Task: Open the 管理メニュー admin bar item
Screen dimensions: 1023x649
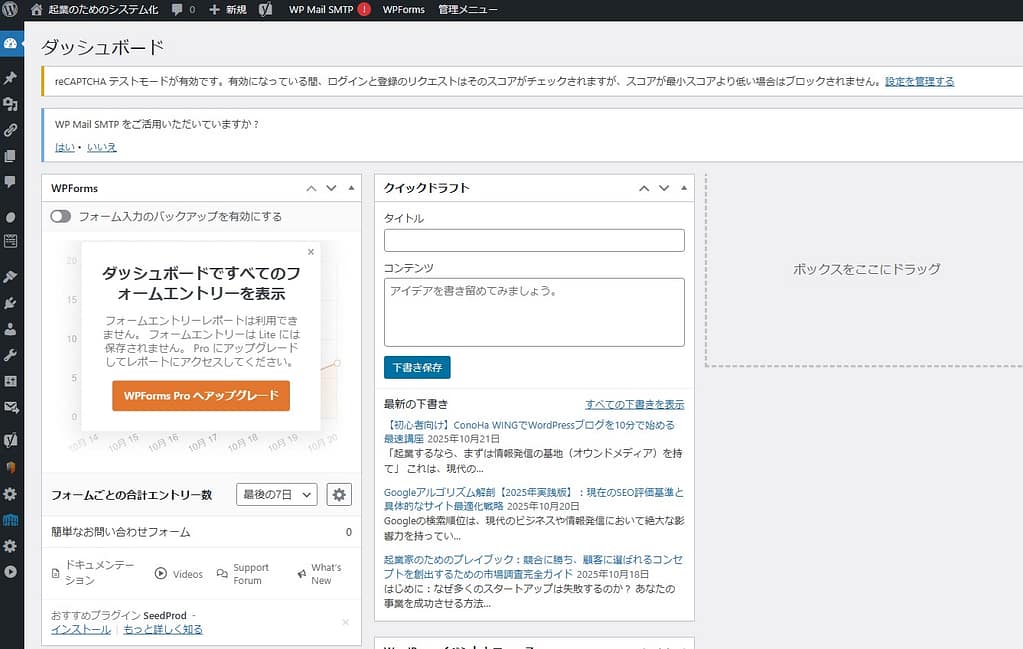Action: 468,9
